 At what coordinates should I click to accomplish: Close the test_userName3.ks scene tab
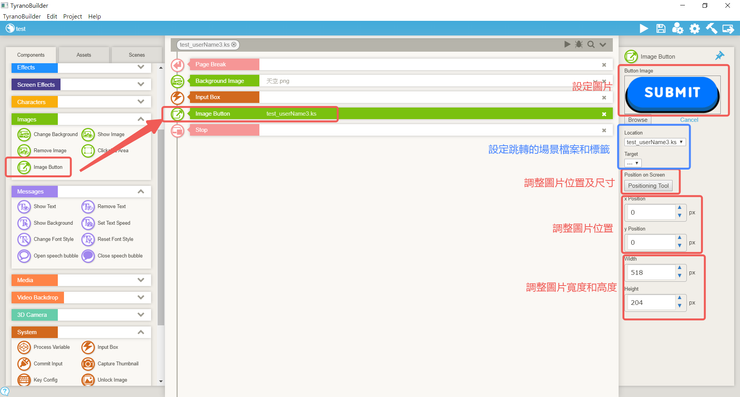point(234,45)
